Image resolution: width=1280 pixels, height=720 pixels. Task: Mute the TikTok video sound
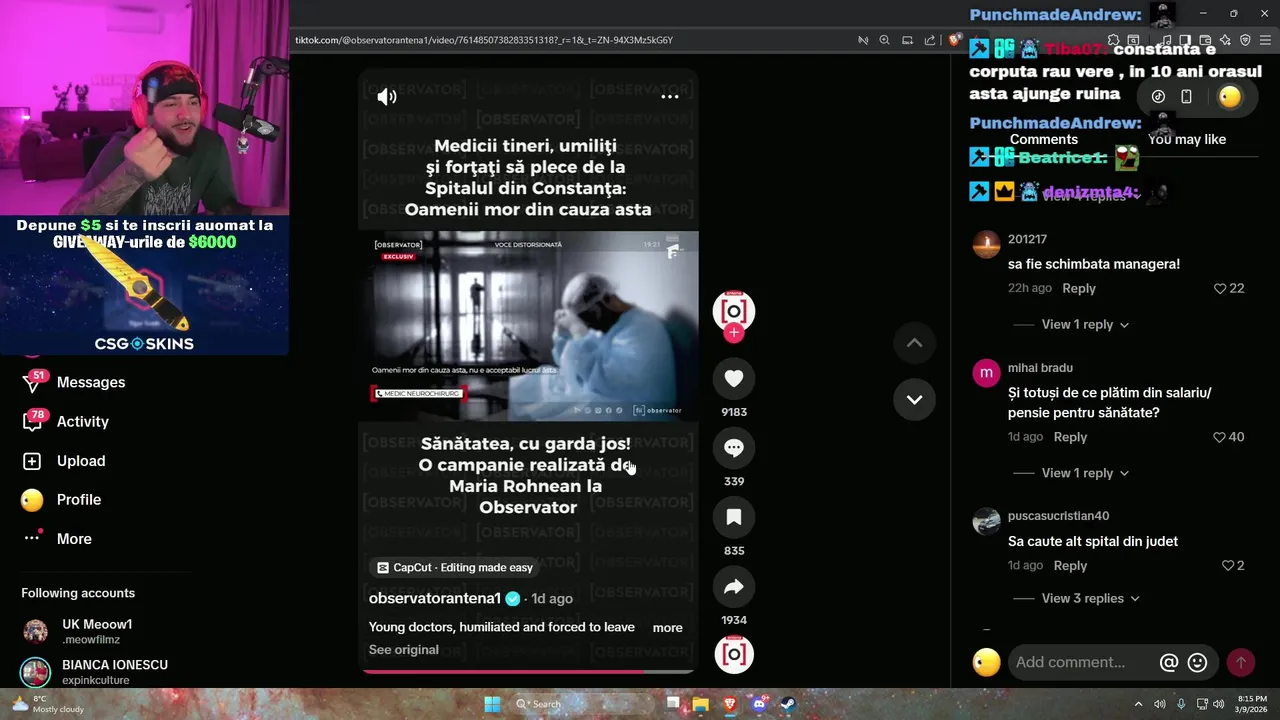click(387, 97)
